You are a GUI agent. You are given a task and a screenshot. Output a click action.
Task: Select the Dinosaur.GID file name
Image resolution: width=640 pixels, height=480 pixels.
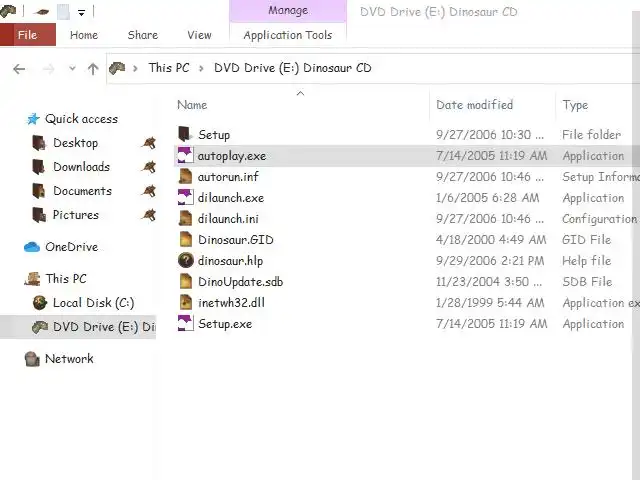click(236, 240)
